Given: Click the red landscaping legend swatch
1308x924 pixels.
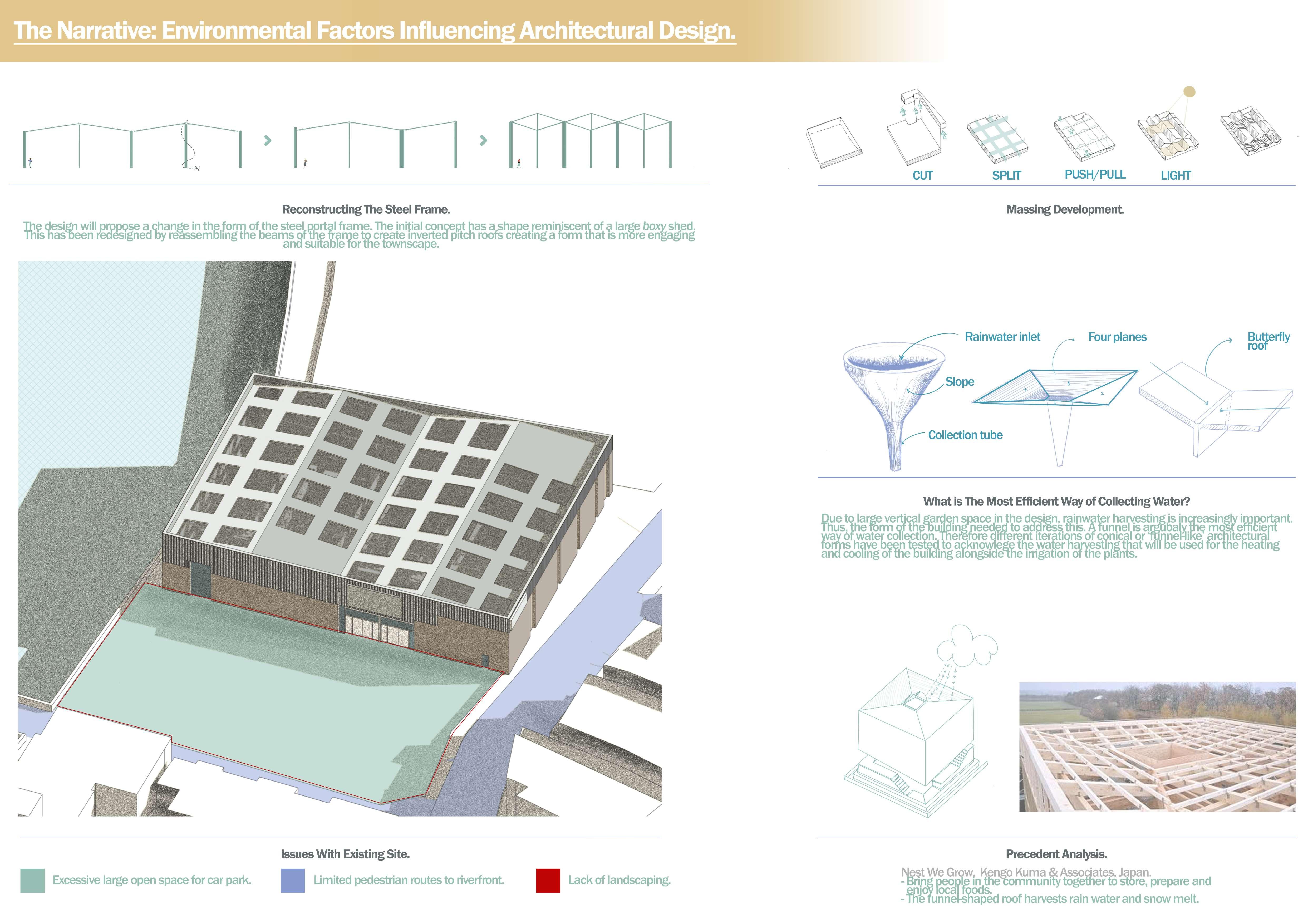Looking at the screenshot, I should (548, 881).
